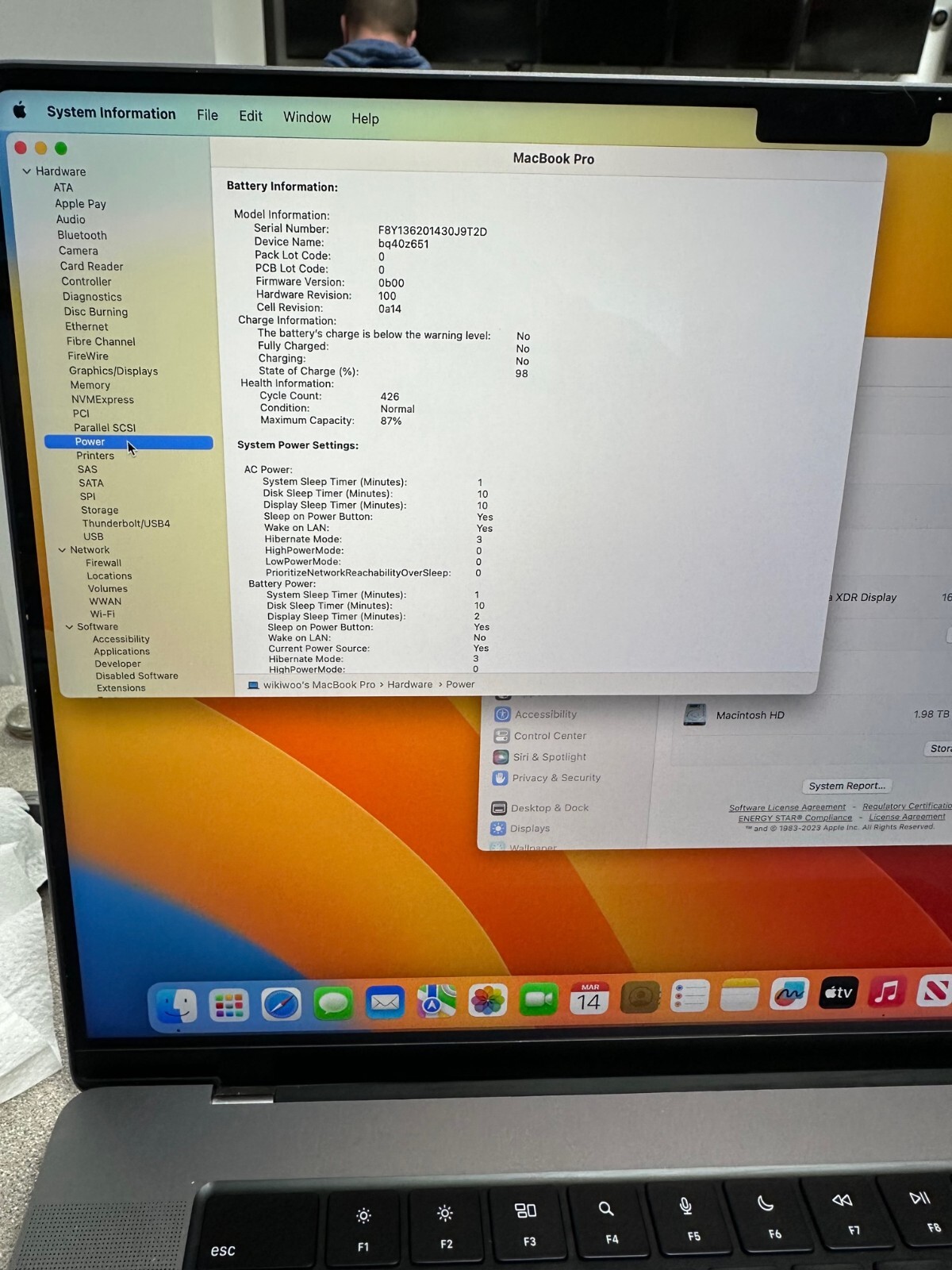Open Freeform from the Dock
The image size is (952, 1270).
[789, 994]
